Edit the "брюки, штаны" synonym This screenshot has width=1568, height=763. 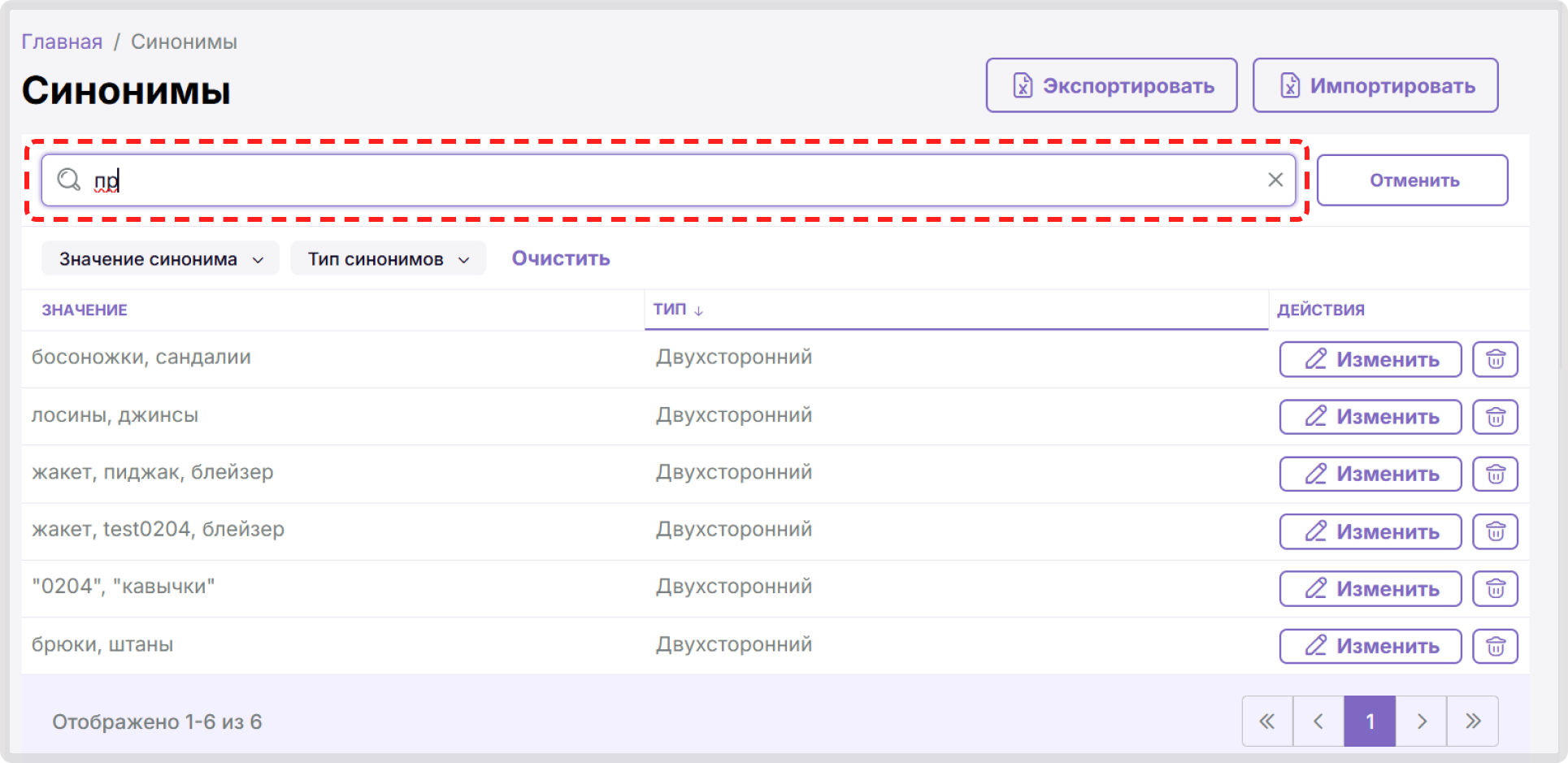pyautogui.click(x=1370, y=646)
